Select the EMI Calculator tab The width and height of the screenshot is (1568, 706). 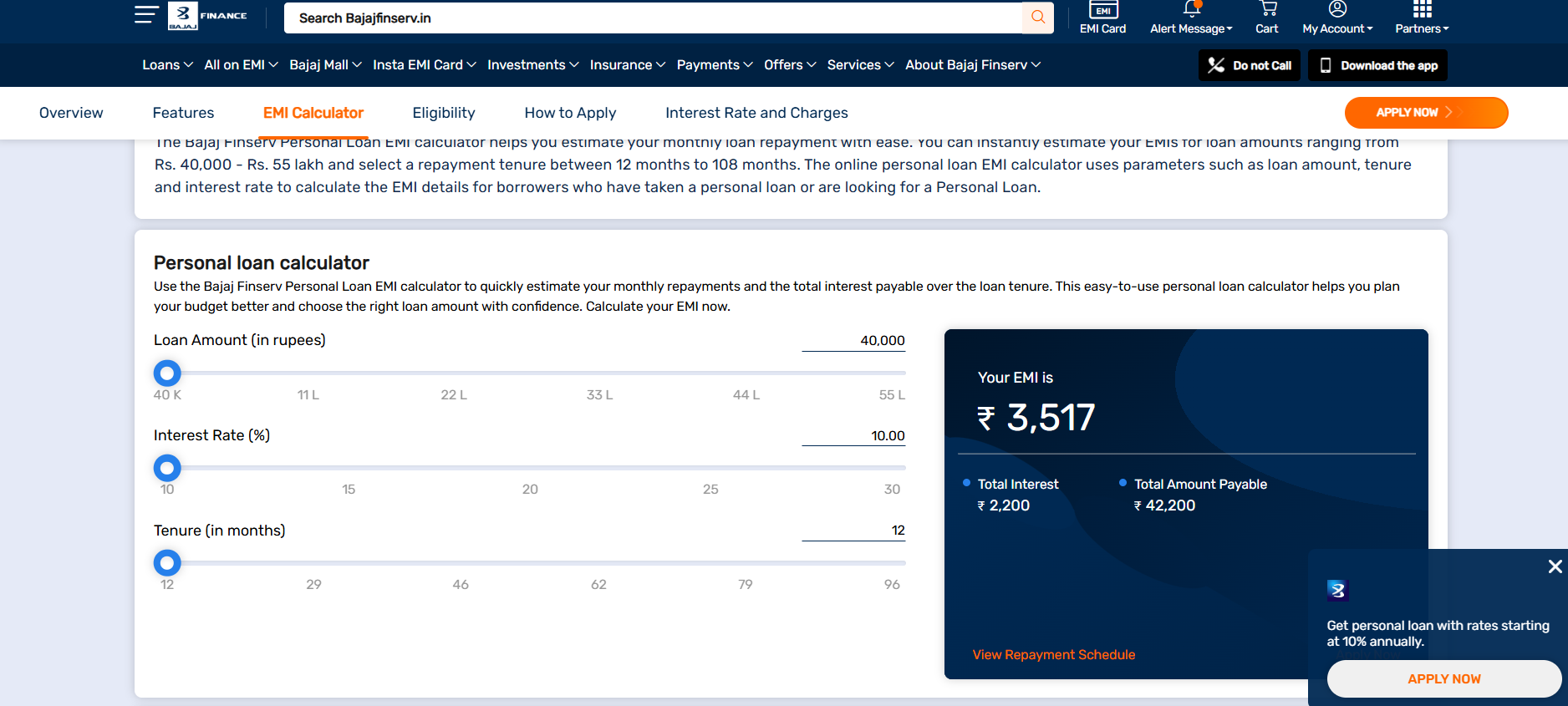click(x=313, y=113)
